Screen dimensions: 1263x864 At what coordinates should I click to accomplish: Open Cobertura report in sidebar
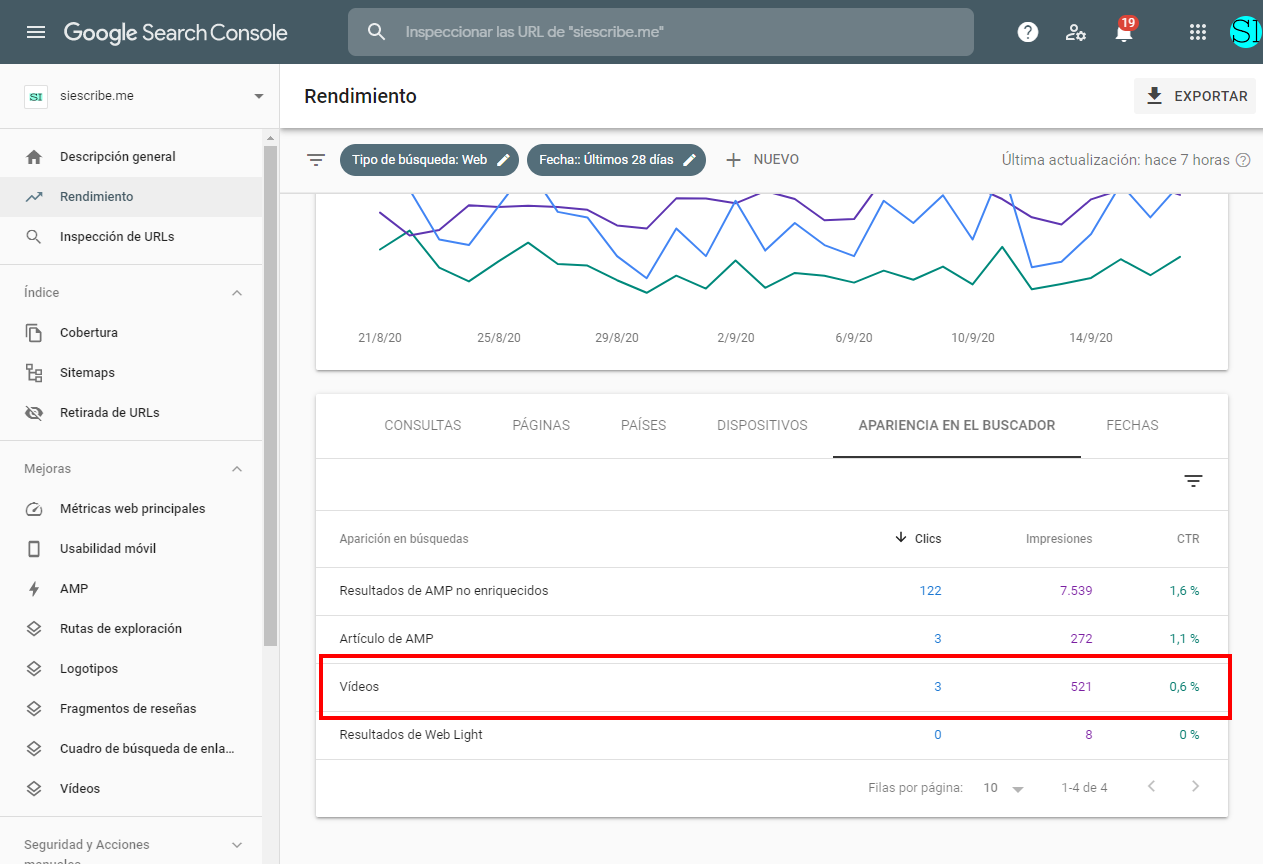(131, 333)
